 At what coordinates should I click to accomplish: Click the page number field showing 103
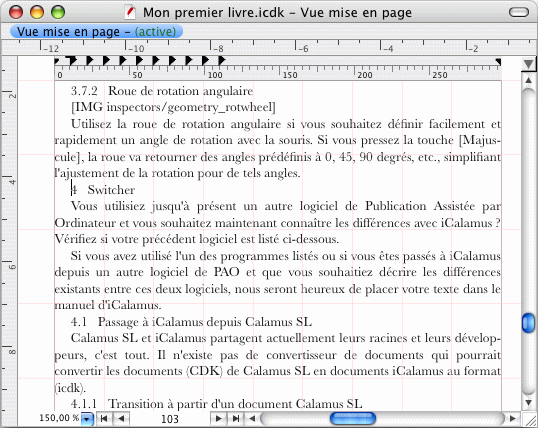pyautogui.click(x=169, y=419)
